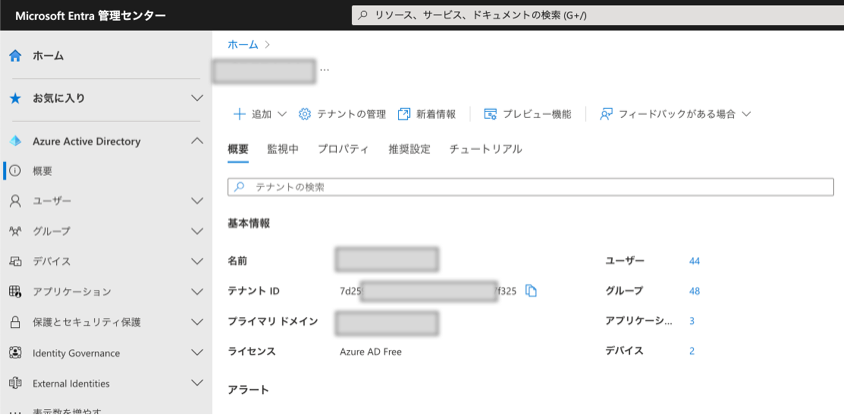The width and height of the screenshot is (844, 415).
Task: Click the Applications grid icon
Action: pyautogui.click(x=15, y=292)
